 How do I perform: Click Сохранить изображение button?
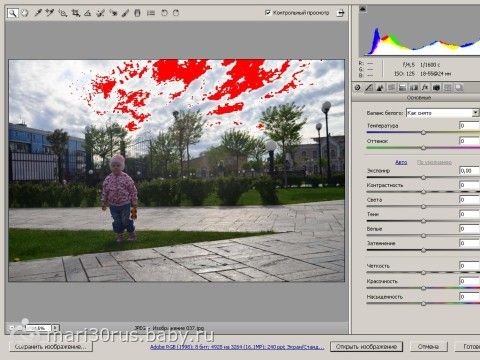(50, 347)
